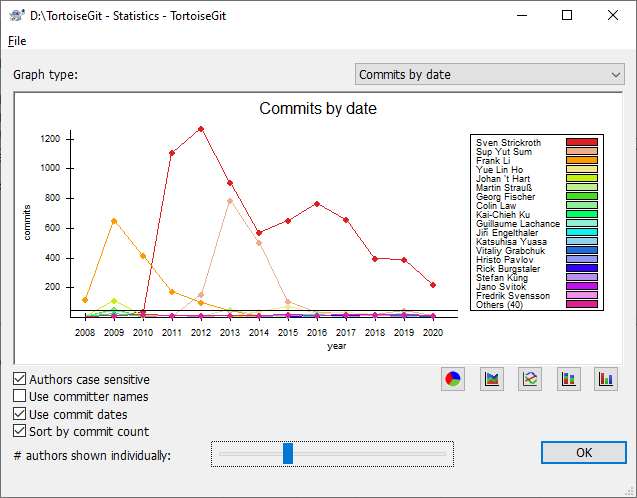Screen dimensions: 637x498
Task: Minimize the Statistics window
Action: coord(522,15)
